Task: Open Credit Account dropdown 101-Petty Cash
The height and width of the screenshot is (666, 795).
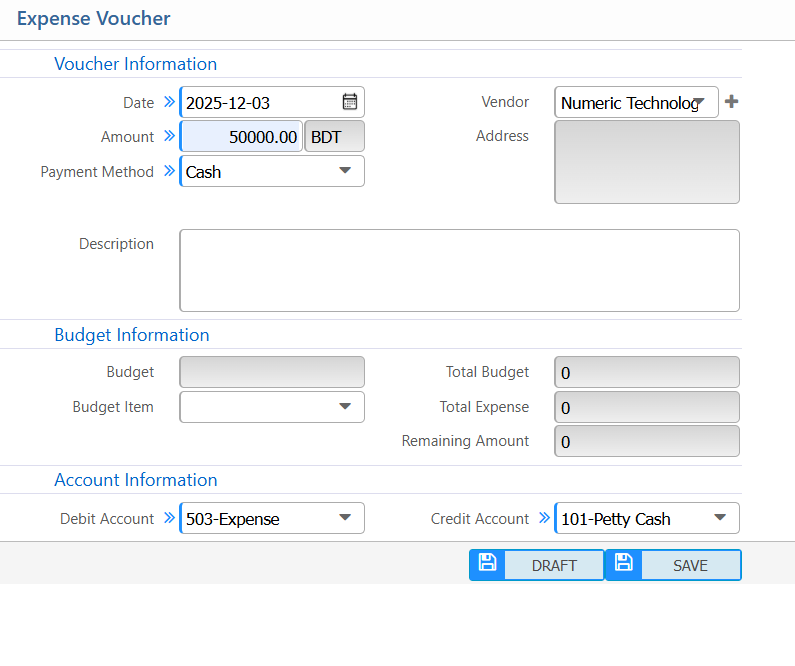Action: [x=647, y=518]
